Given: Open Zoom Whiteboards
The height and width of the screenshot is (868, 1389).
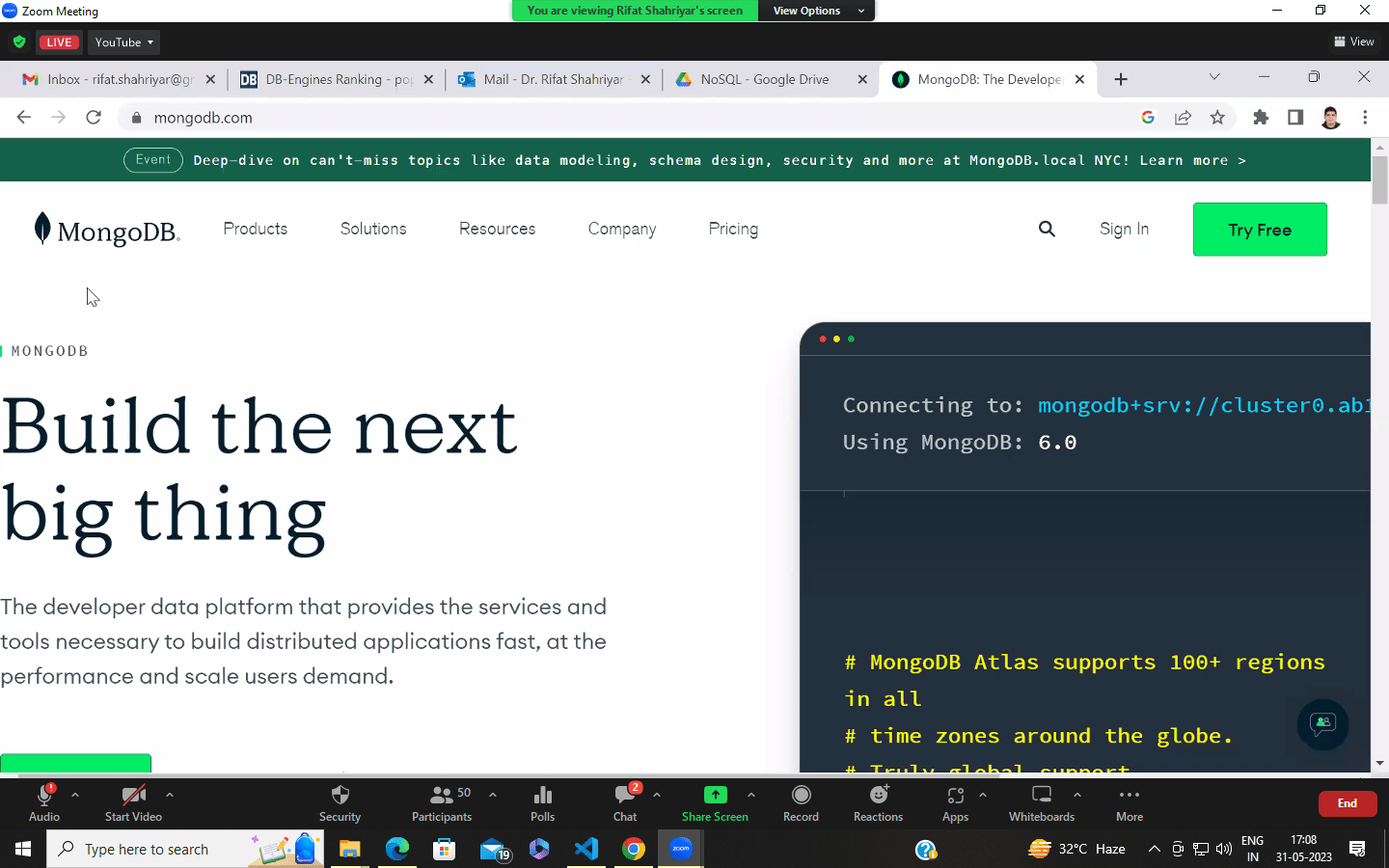Looking at the screenshot, I should coord(1042,802).
